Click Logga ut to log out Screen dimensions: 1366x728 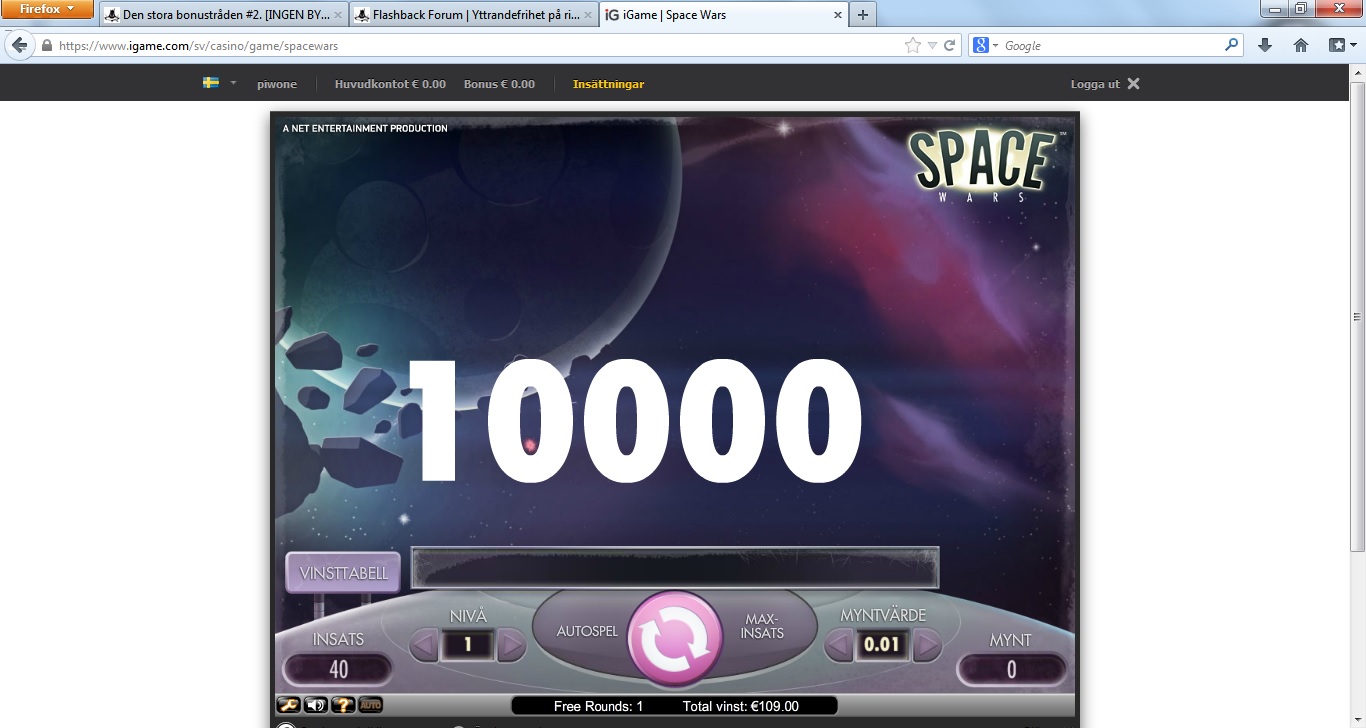coord(1105,84)
